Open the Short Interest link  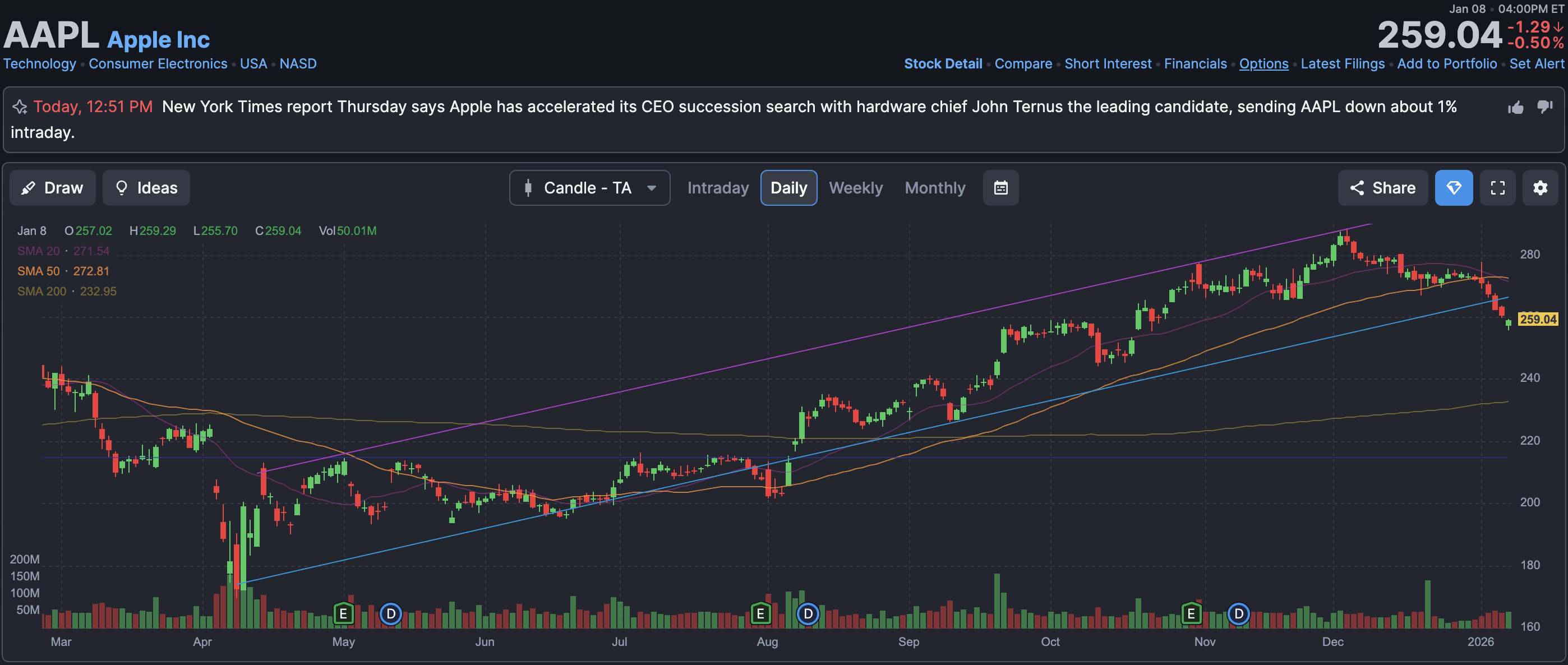tap(1107, 64)
